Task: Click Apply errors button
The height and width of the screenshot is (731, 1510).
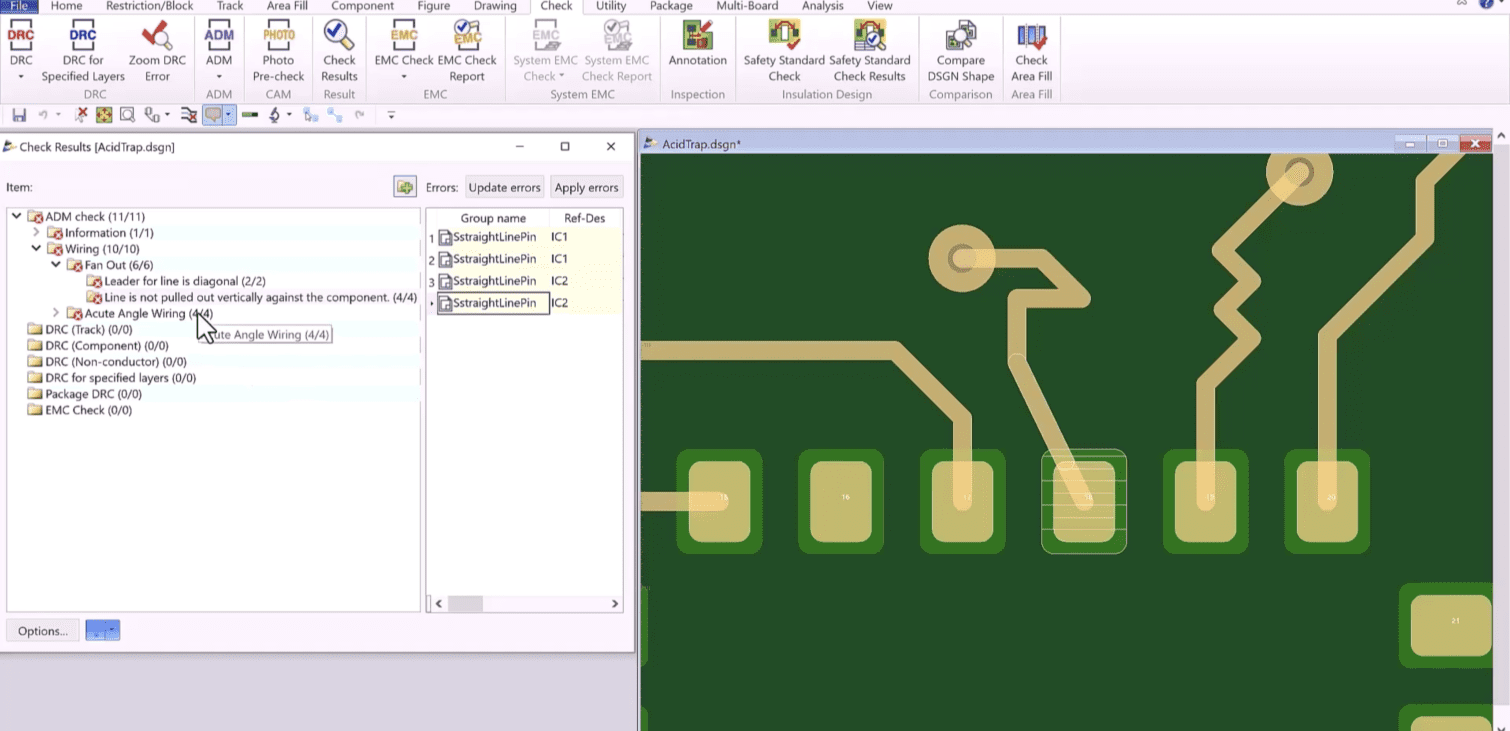Action: (x=586, y=187)
